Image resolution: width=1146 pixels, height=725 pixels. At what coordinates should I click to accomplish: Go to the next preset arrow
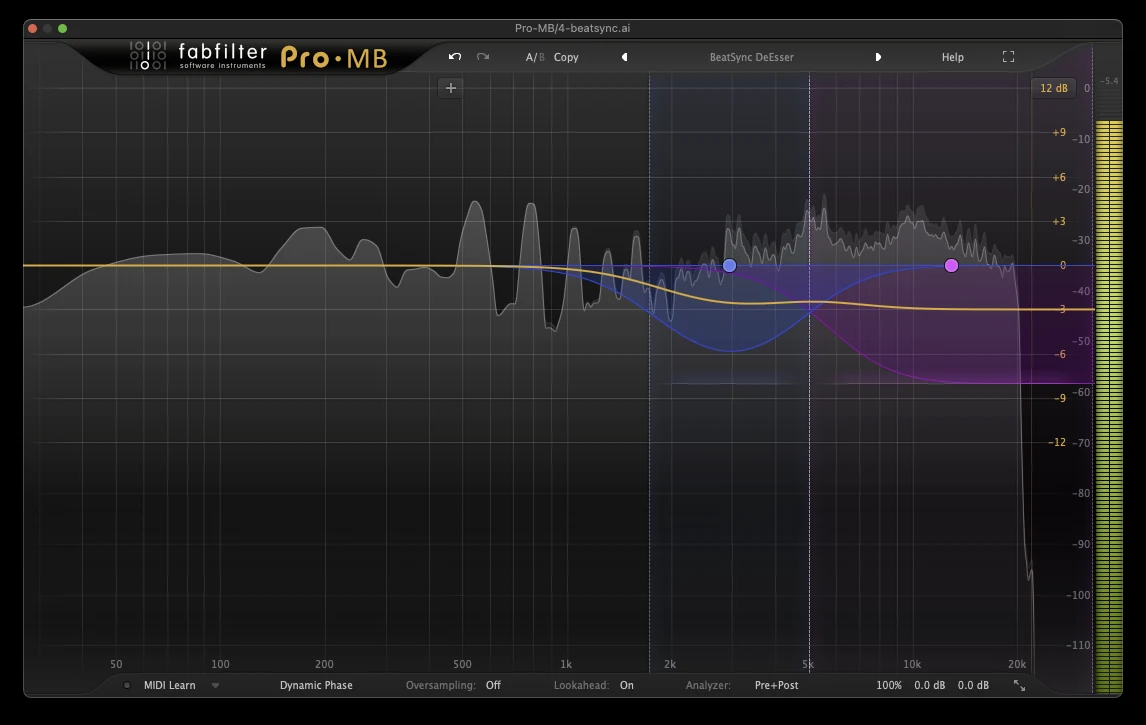coord(878,57)
